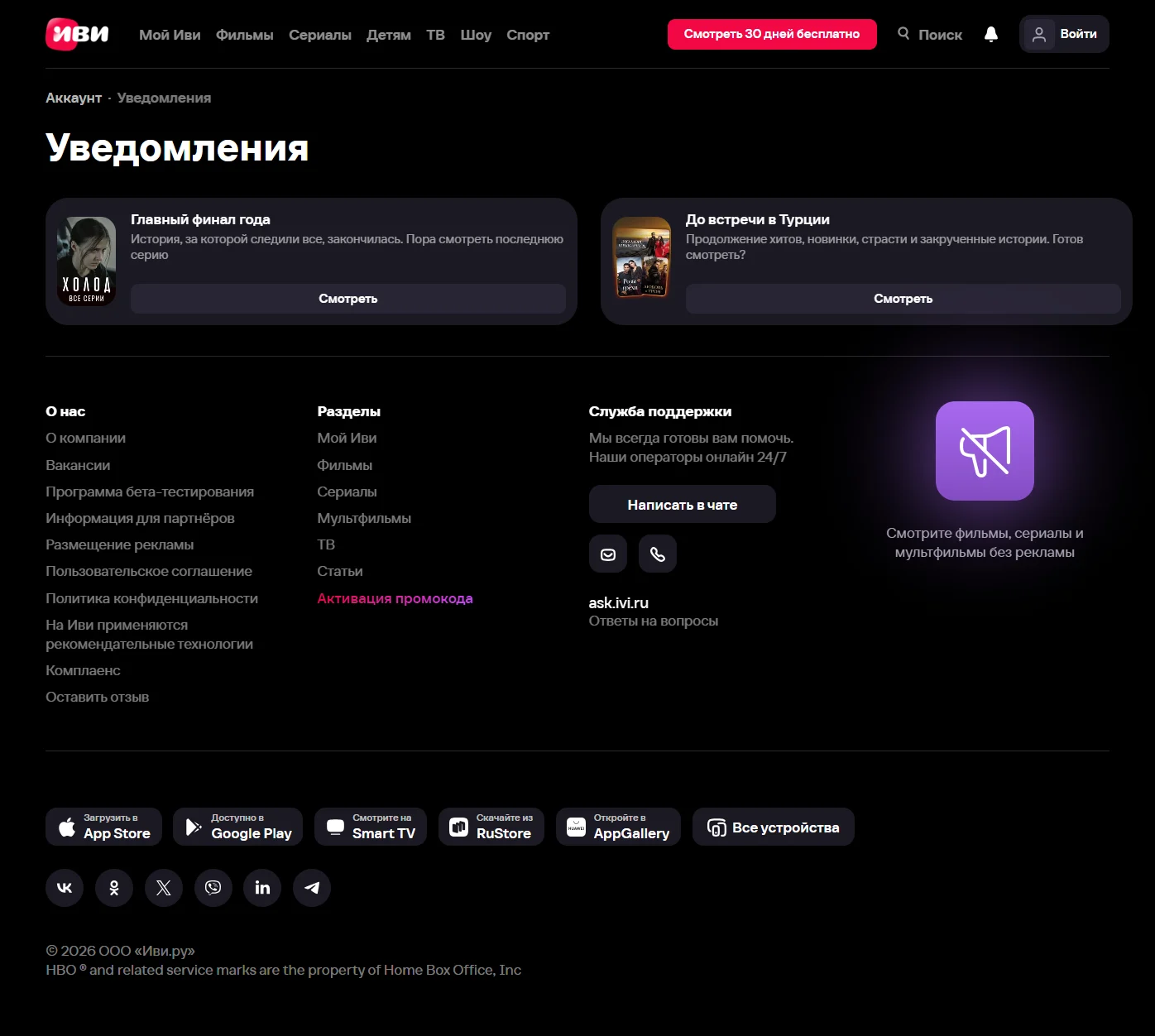
Task: Open the Шоу navigation item
Action: [476, 35]
